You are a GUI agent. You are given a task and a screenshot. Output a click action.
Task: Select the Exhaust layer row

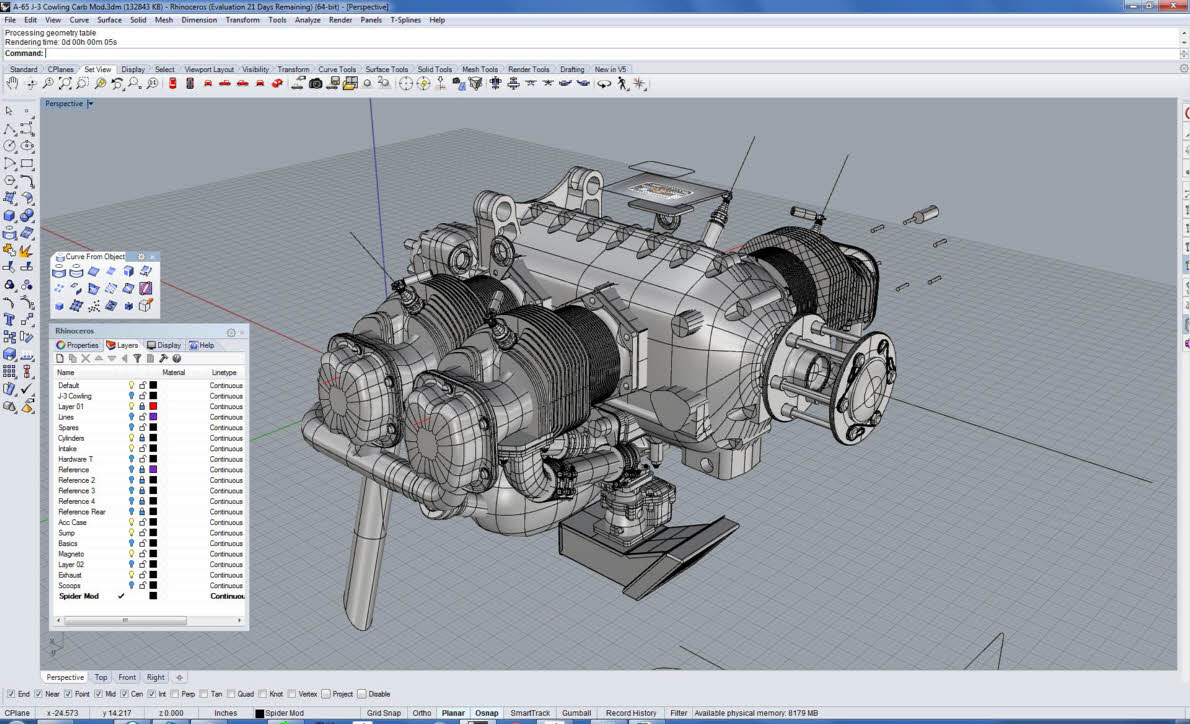tap(150, 575)
